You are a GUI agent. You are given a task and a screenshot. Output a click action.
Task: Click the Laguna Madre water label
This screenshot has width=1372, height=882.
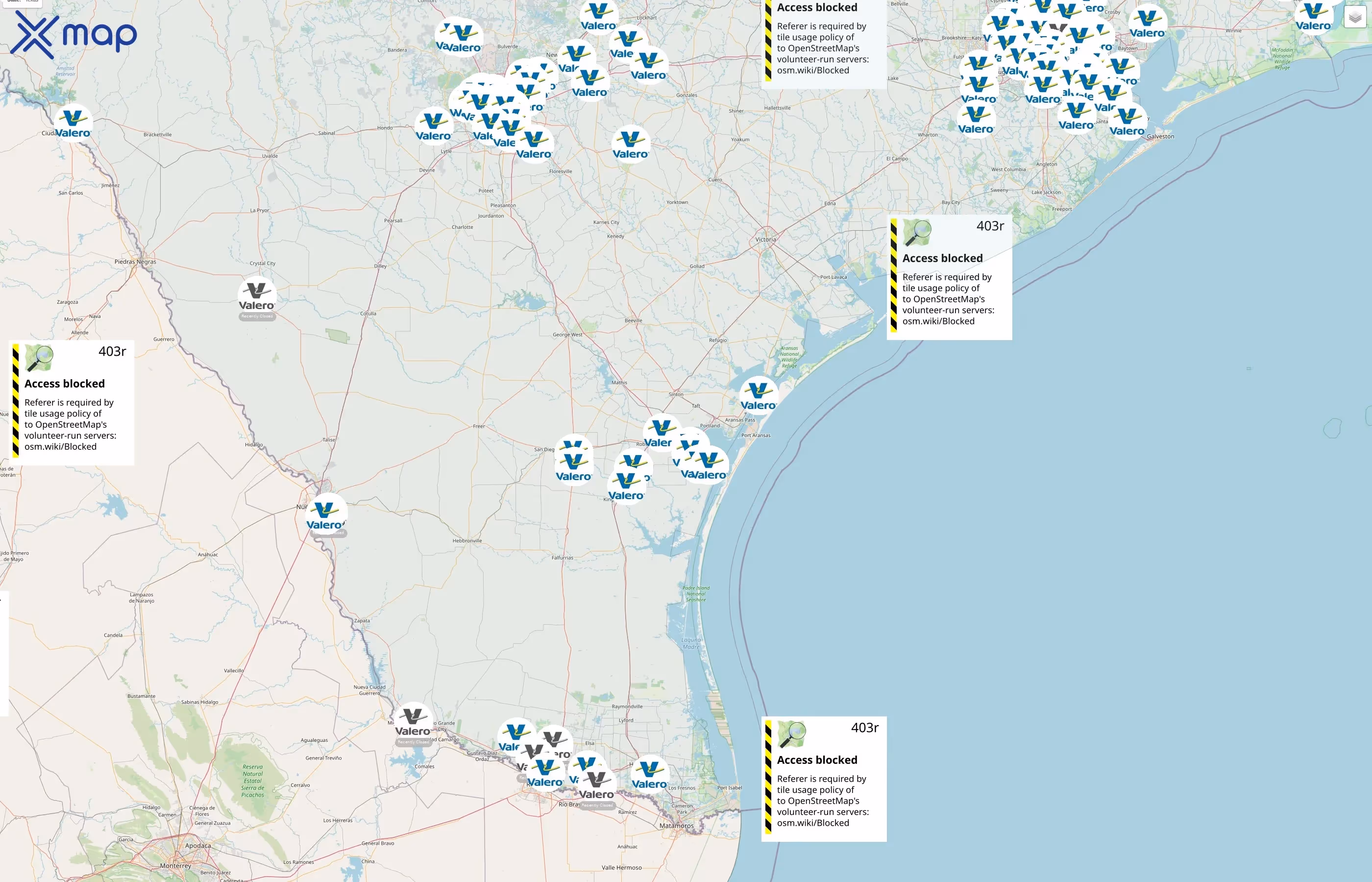tap(691, 644)
